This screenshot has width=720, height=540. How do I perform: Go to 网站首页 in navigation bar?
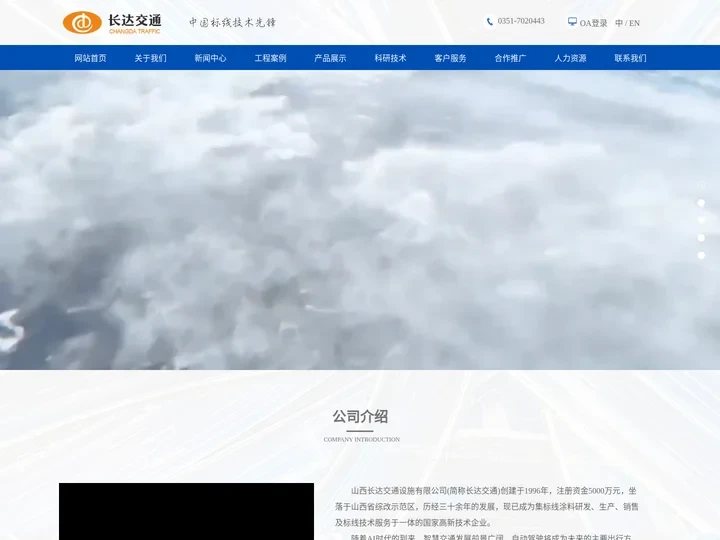[x=90, y=58]
